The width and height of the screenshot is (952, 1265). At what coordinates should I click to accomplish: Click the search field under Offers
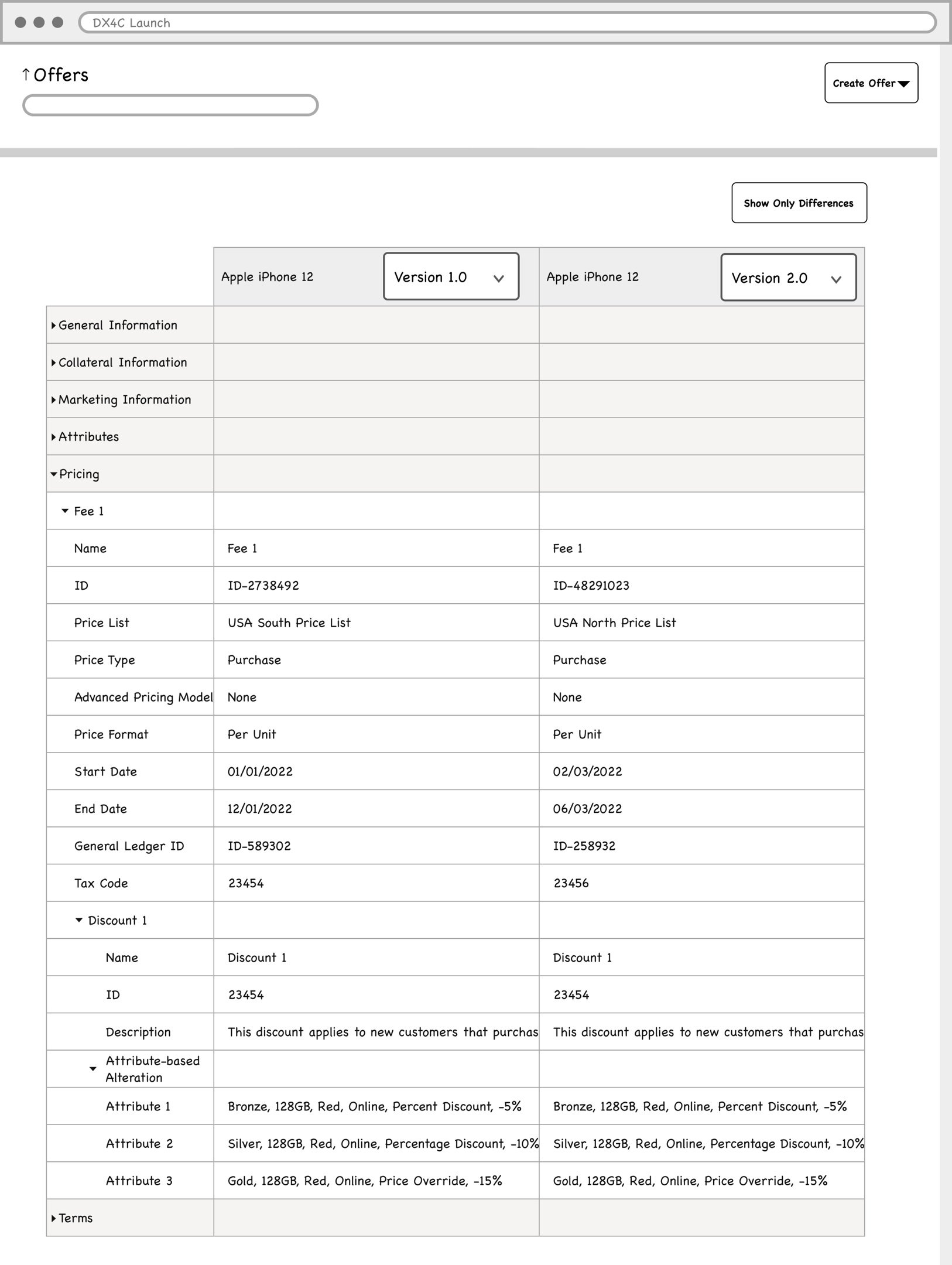tap(170, 105)
